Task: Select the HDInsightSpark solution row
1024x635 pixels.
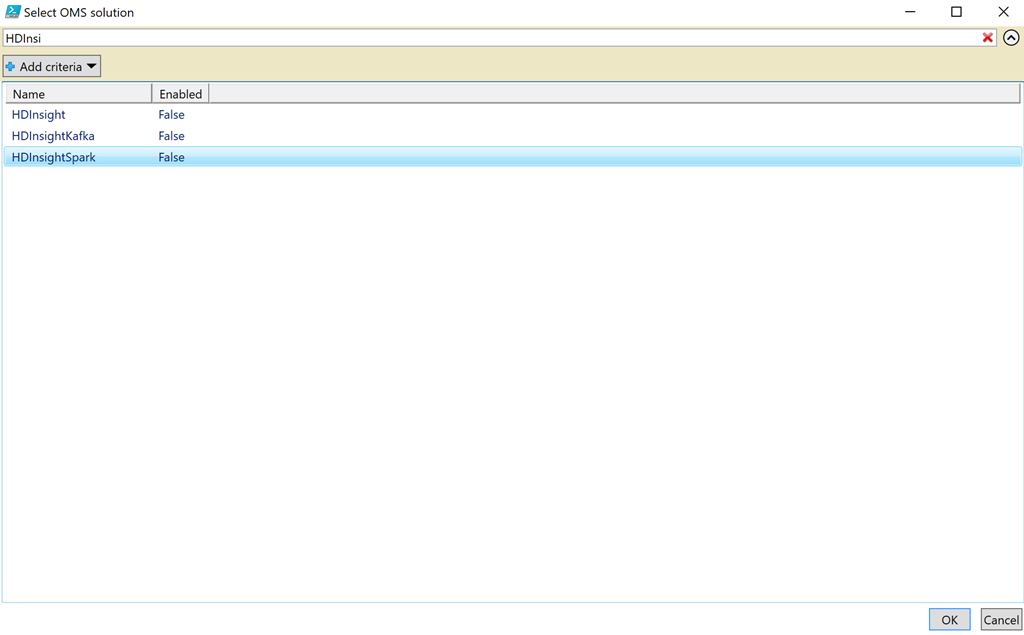Action: 54,157
